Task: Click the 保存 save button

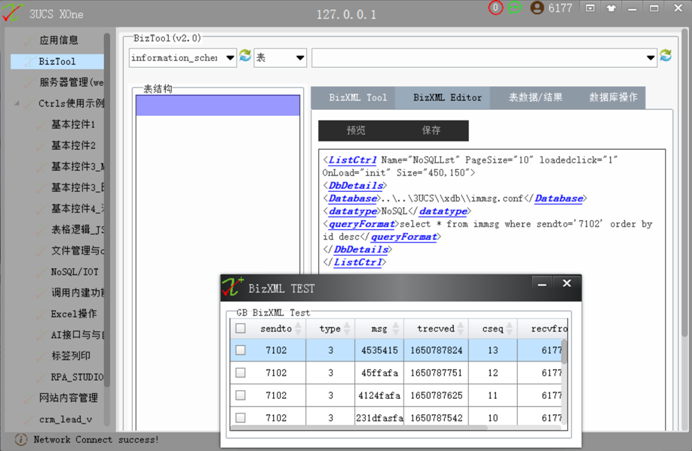Action: [431, 131]
